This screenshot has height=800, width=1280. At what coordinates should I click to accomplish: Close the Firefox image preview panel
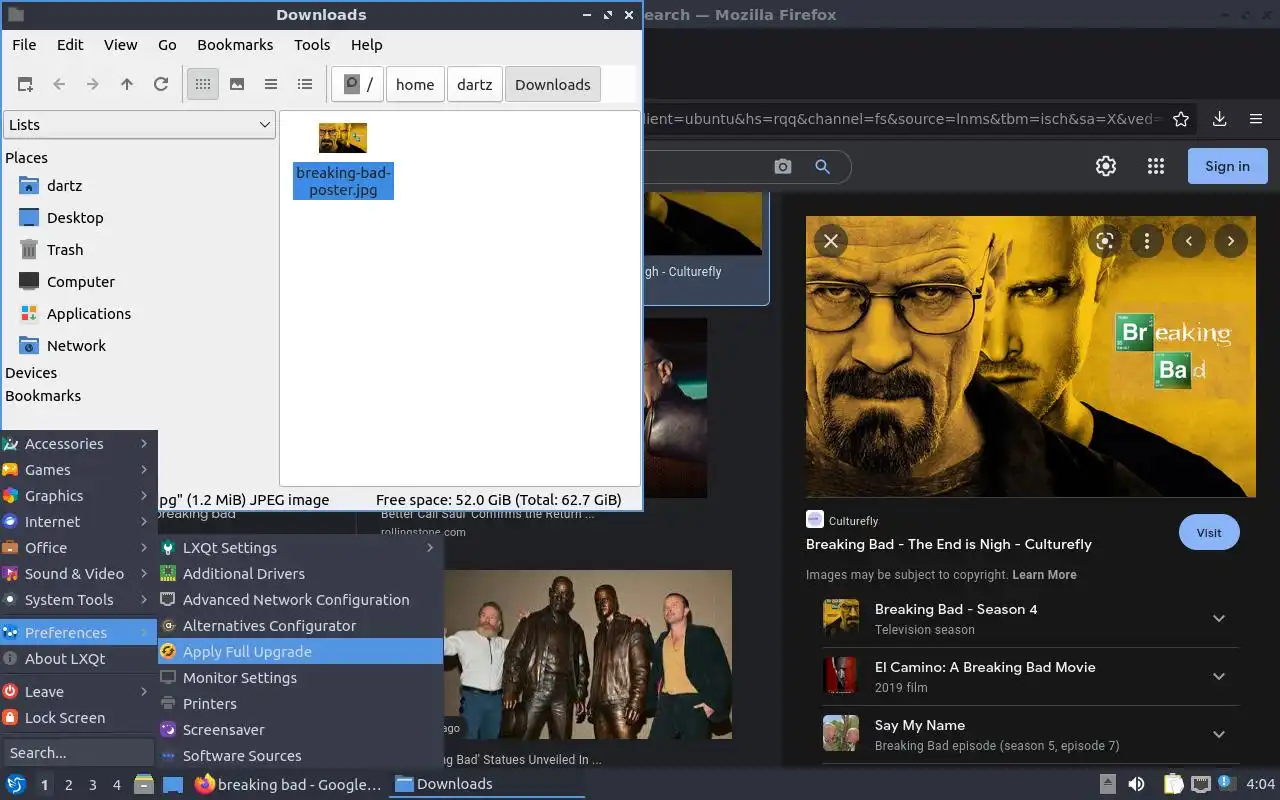831,241
